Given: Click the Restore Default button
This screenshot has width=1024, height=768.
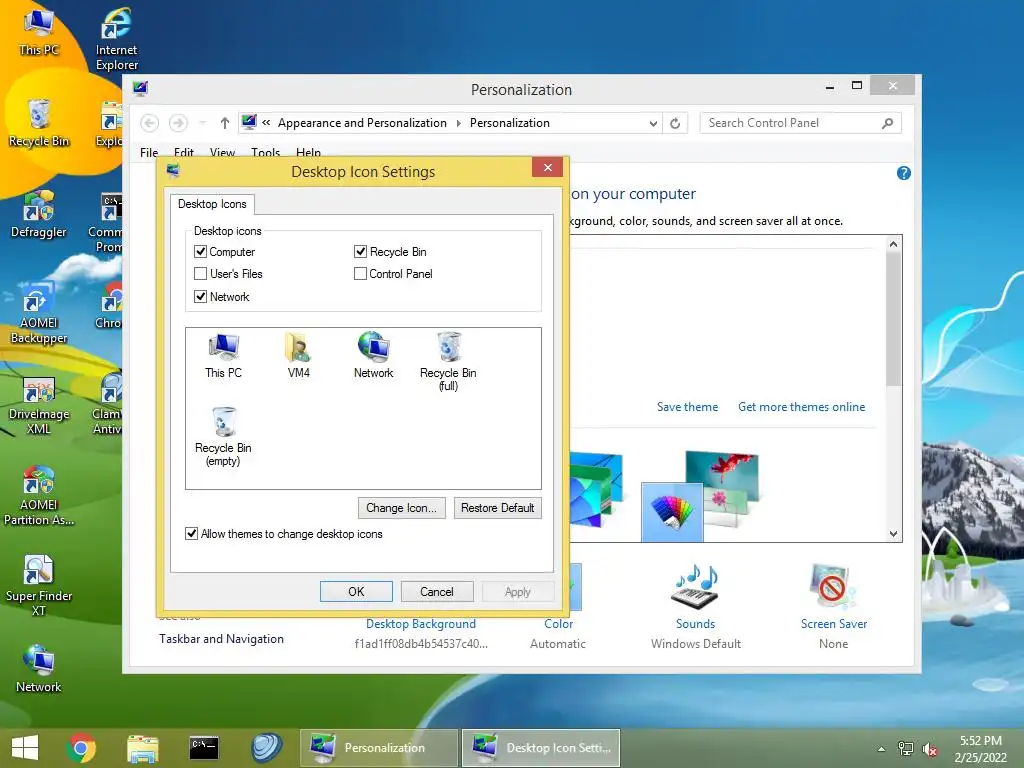Looking at the screenshot, I should (498, 507).
